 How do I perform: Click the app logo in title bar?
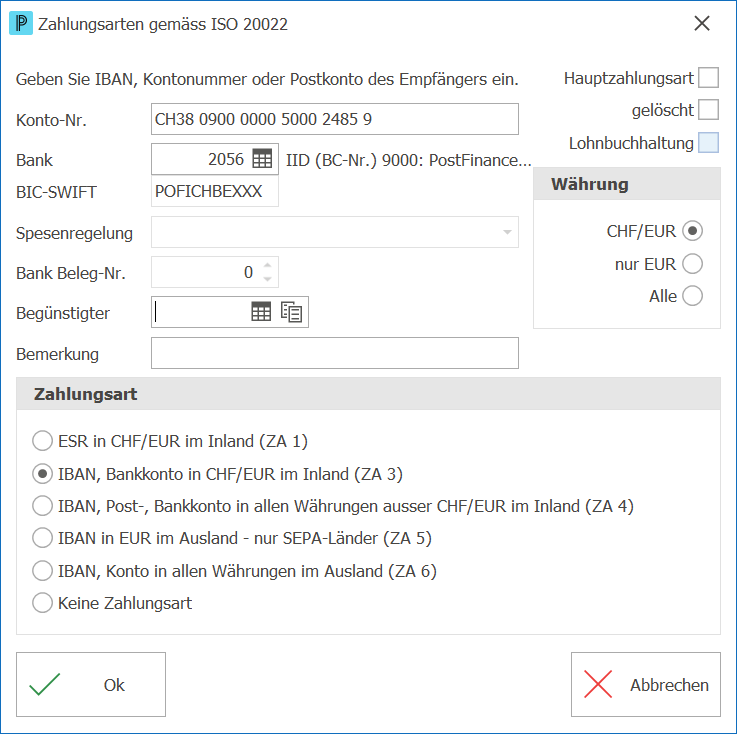[21, 23]
